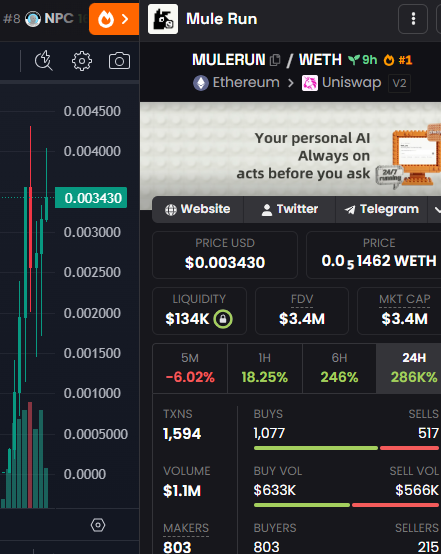This screenshot has height=554, width=441.
Task: Click the FDV $3.4M box
Action: point(302,311)
